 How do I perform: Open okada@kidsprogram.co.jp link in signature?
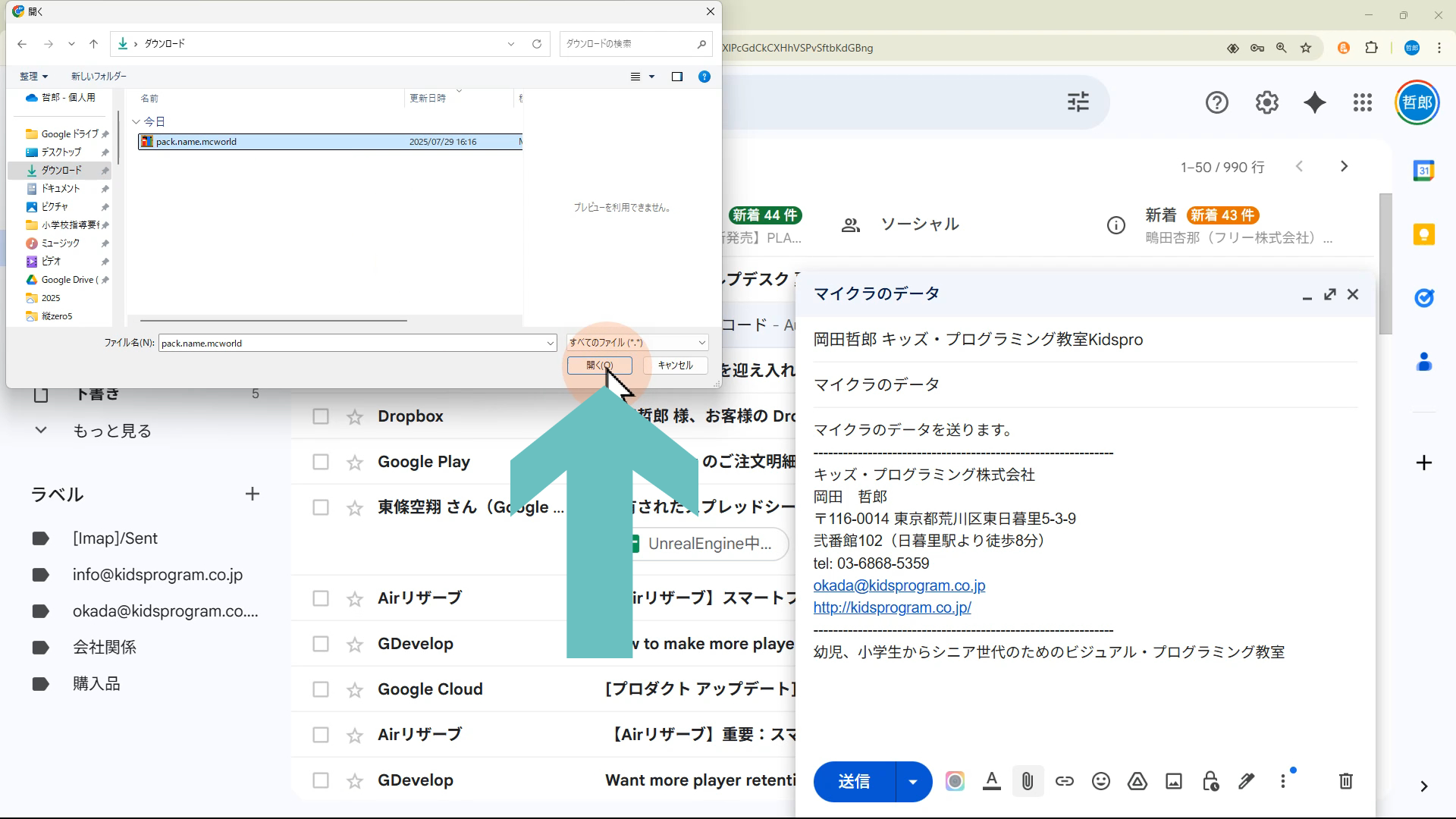899,585
